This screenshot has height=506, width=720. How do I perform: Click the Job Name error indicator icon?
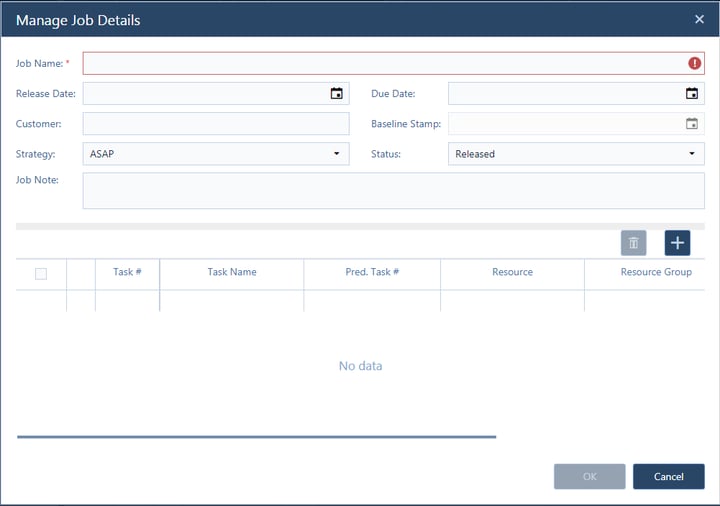(x=694, y=63)
